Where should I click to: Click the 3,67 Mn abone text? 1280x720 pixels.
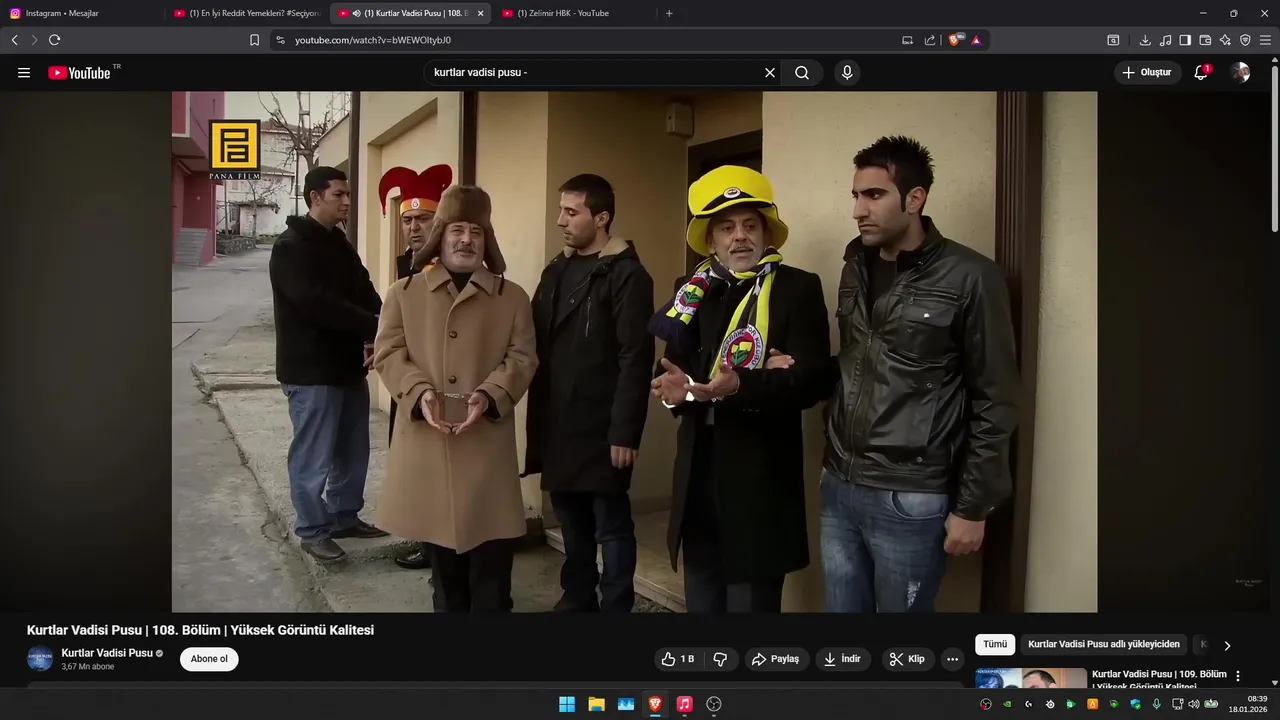tap(88, 667)
